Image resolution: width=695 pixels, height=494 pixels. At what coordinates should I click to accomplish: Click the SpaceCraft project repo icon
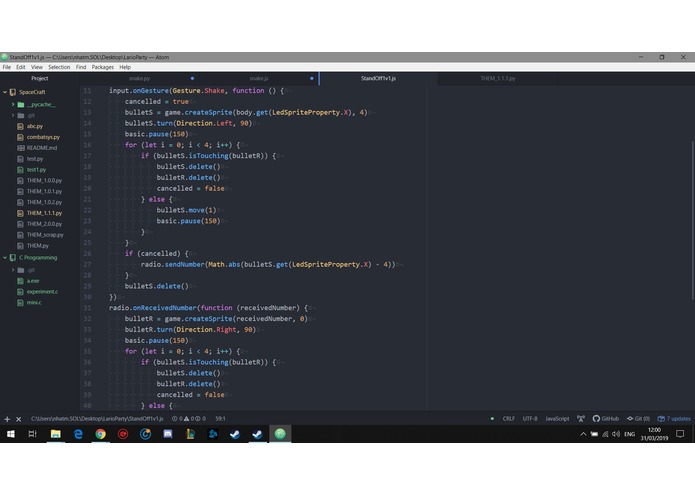[x=13, y=92]
